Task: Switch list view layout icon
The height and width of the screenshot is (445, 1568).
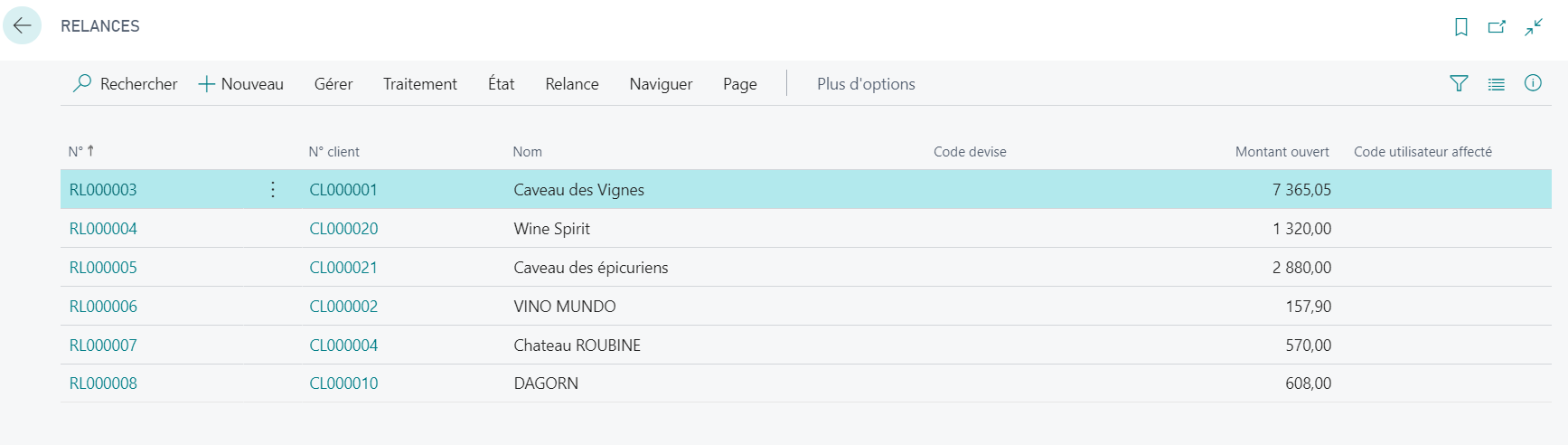Action: click(x=1497, y=84)
